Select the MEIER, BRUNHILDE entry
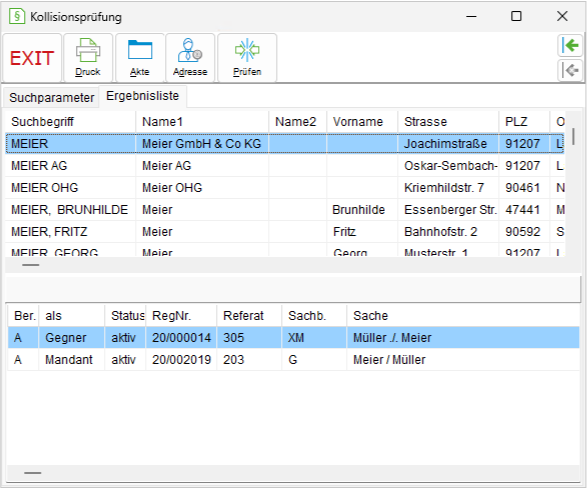 click(285, 210)
